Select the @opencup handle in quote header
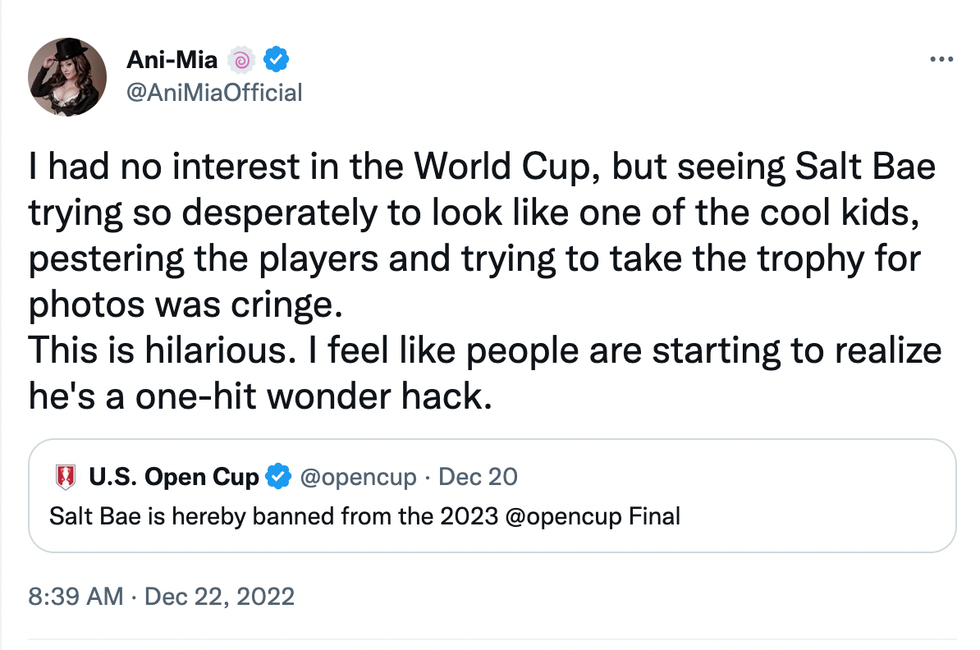Viewport: 980px width, 650px height. 358,477
